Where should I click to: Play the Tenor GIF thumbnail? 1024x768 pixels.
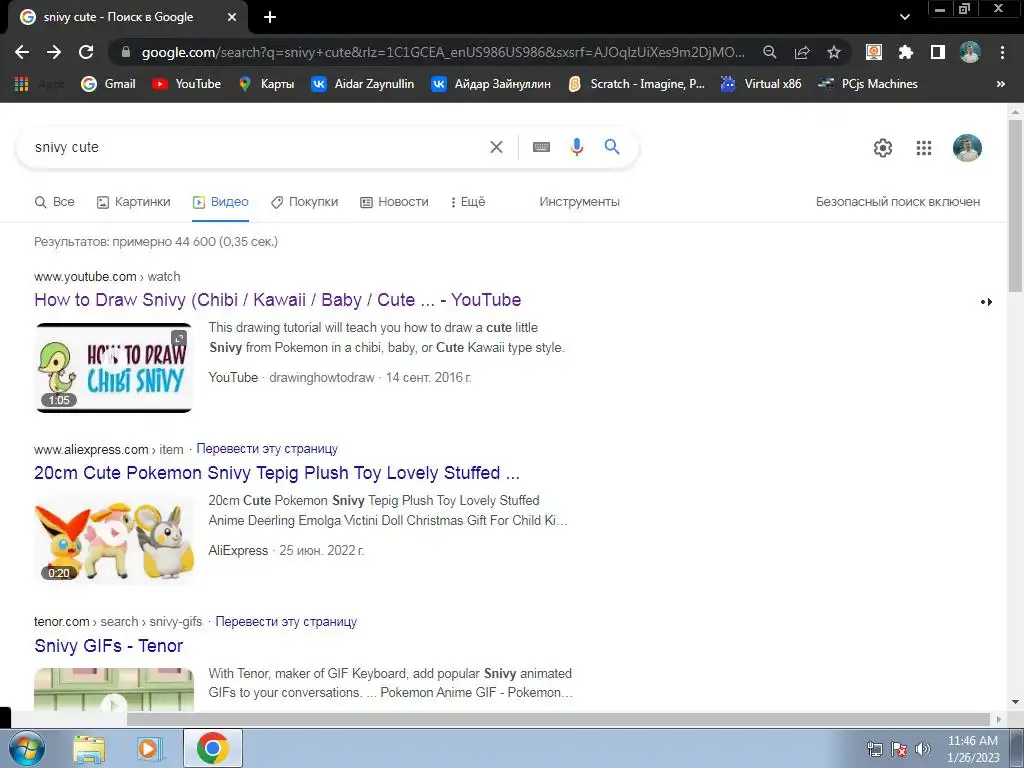pyautogui.click(x=114, y=690)
